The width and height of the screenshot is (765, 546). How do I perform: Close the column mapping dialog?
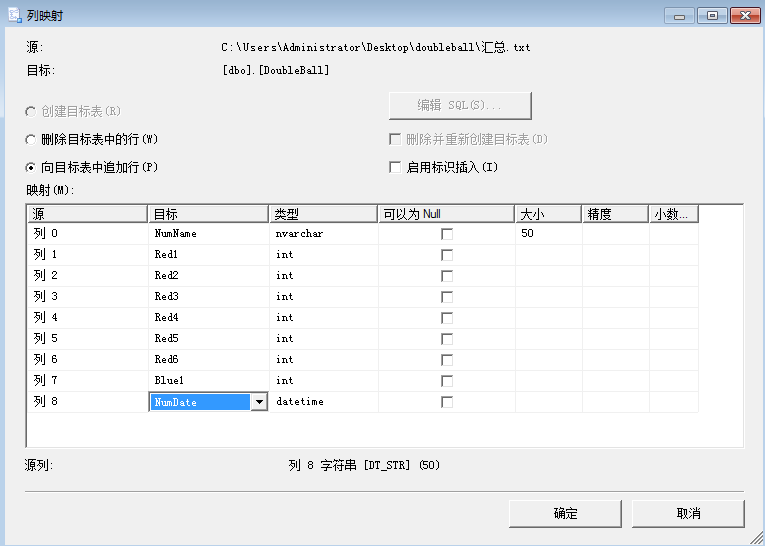pyautogui.click(x=745, y=16)
